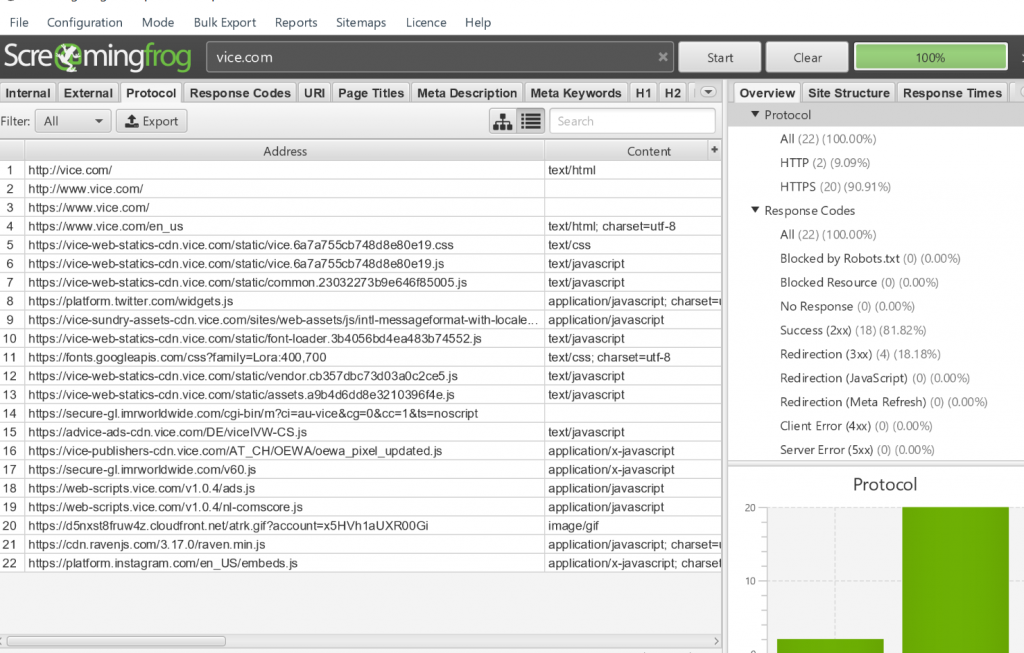Select Success (2xx) in overview

853,330
